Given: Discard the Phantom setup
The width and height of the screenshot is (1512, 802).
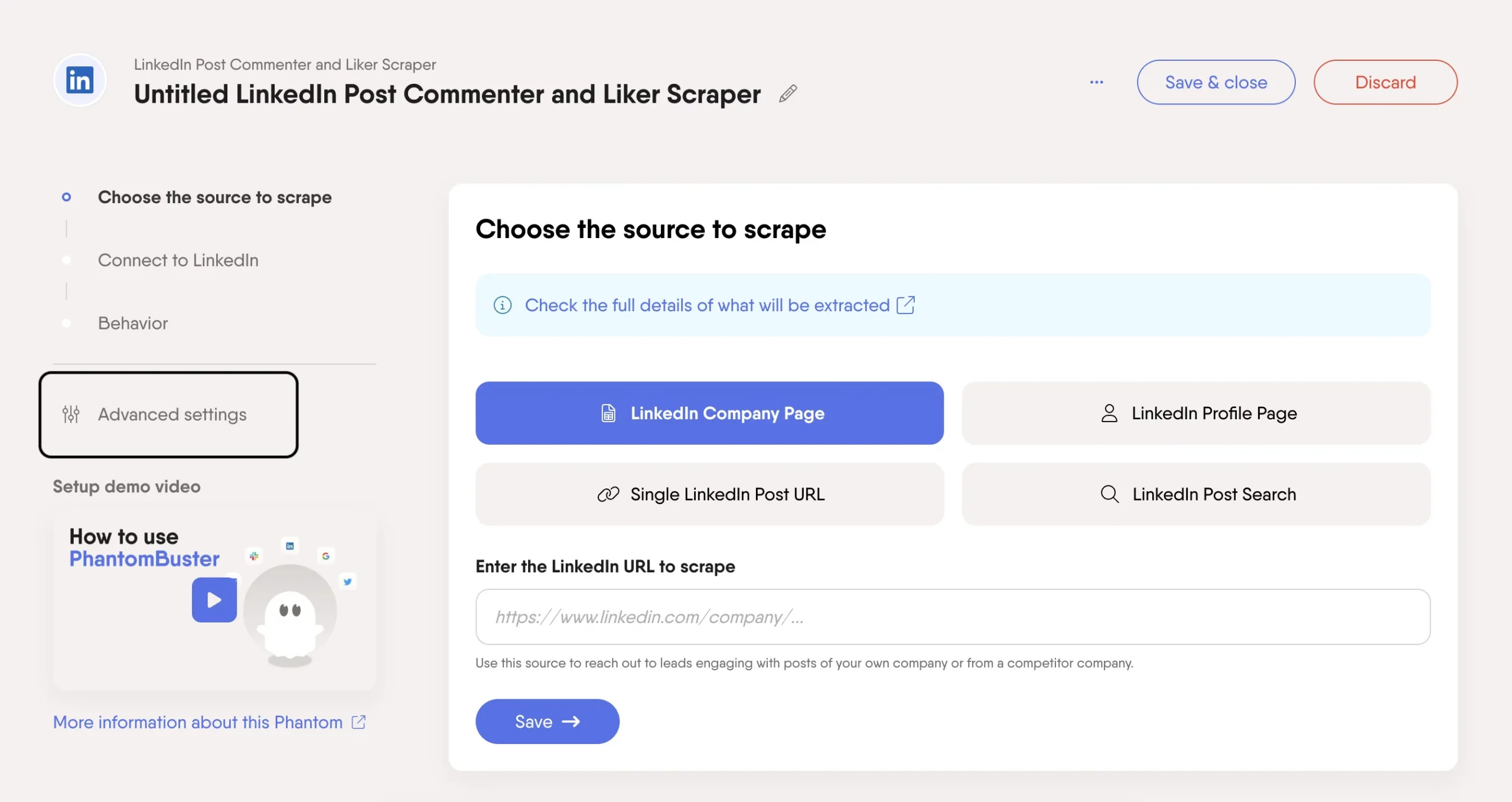Looking at the screenshot, I should [1385, 82].
